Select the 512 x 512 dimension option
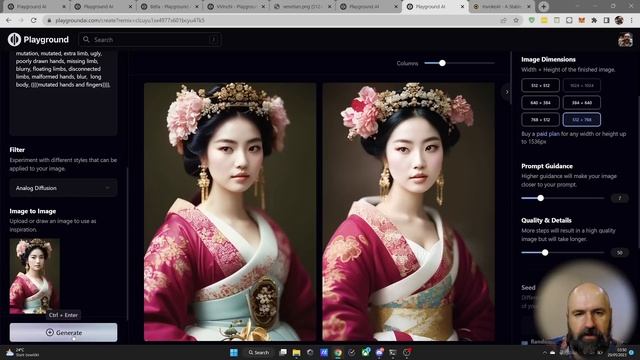 point(540,85)
